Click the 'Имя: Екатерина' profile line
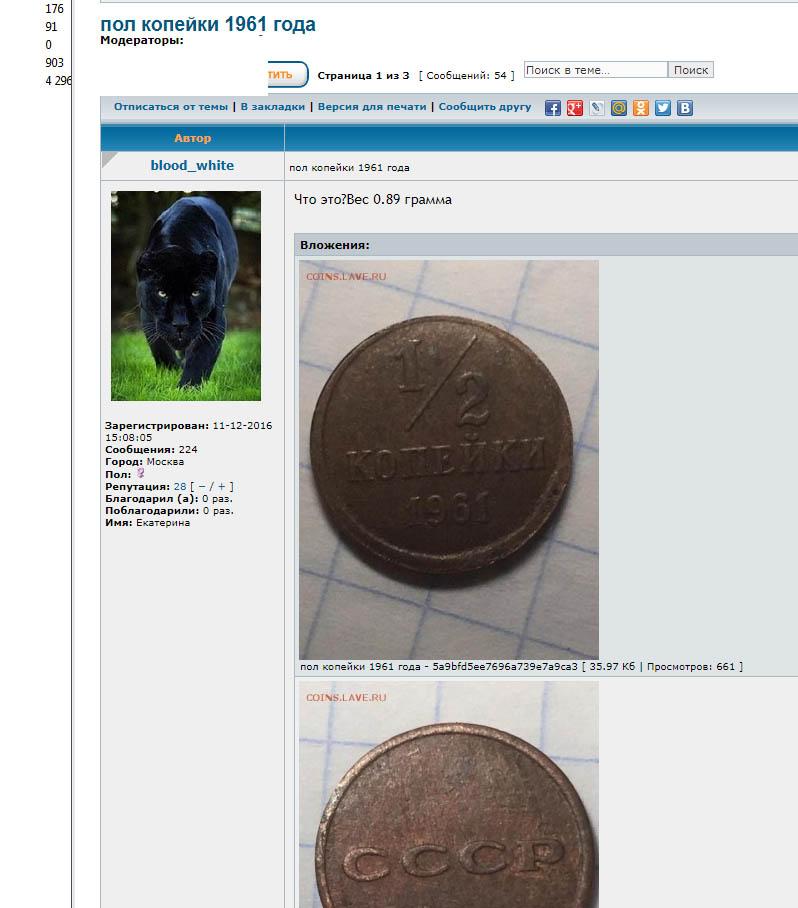 [x=147, y=522]
